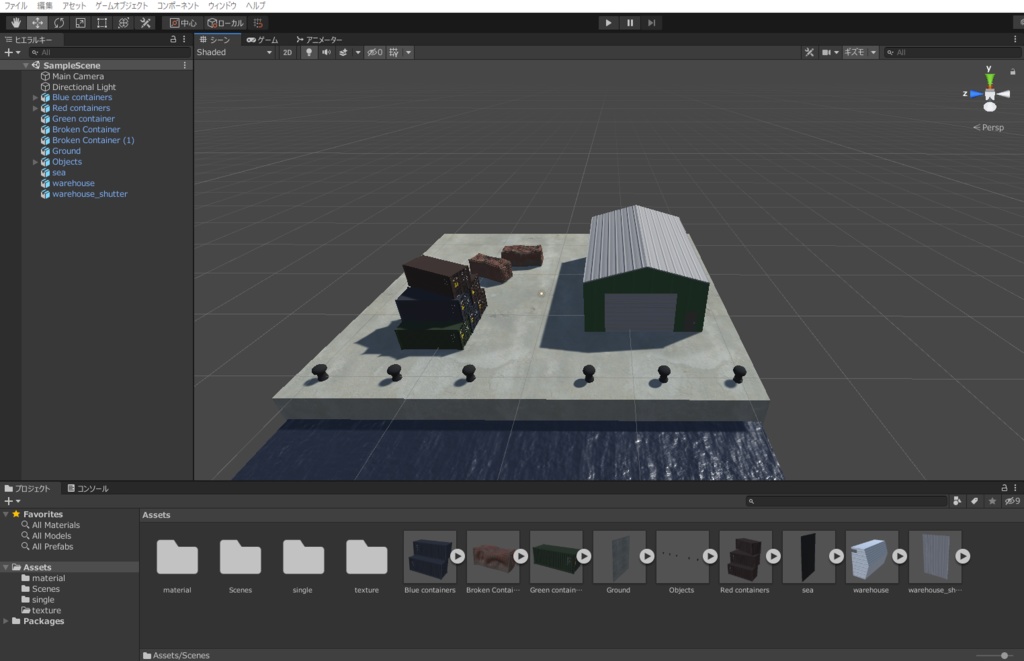Toggle 2D view mode
The height and width of the screenshot is (661, 1024).
point(287,52)
